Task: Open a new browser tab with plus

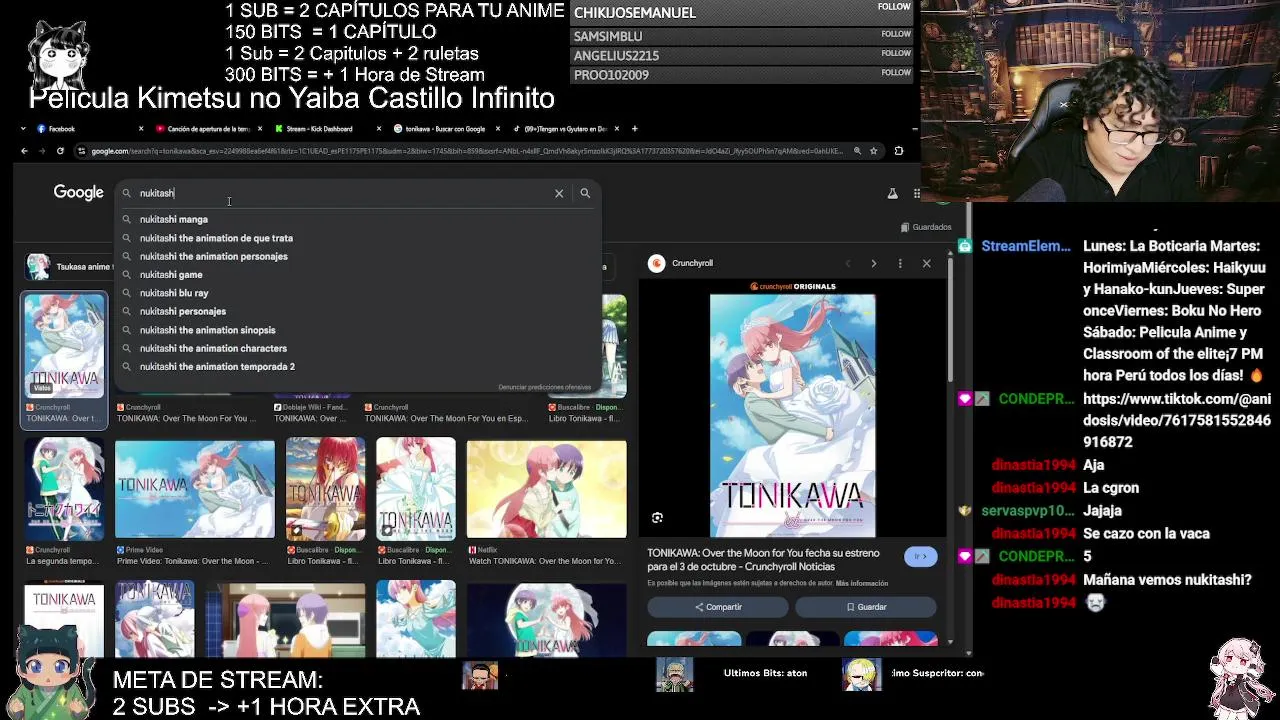Action: coord(634,128)
